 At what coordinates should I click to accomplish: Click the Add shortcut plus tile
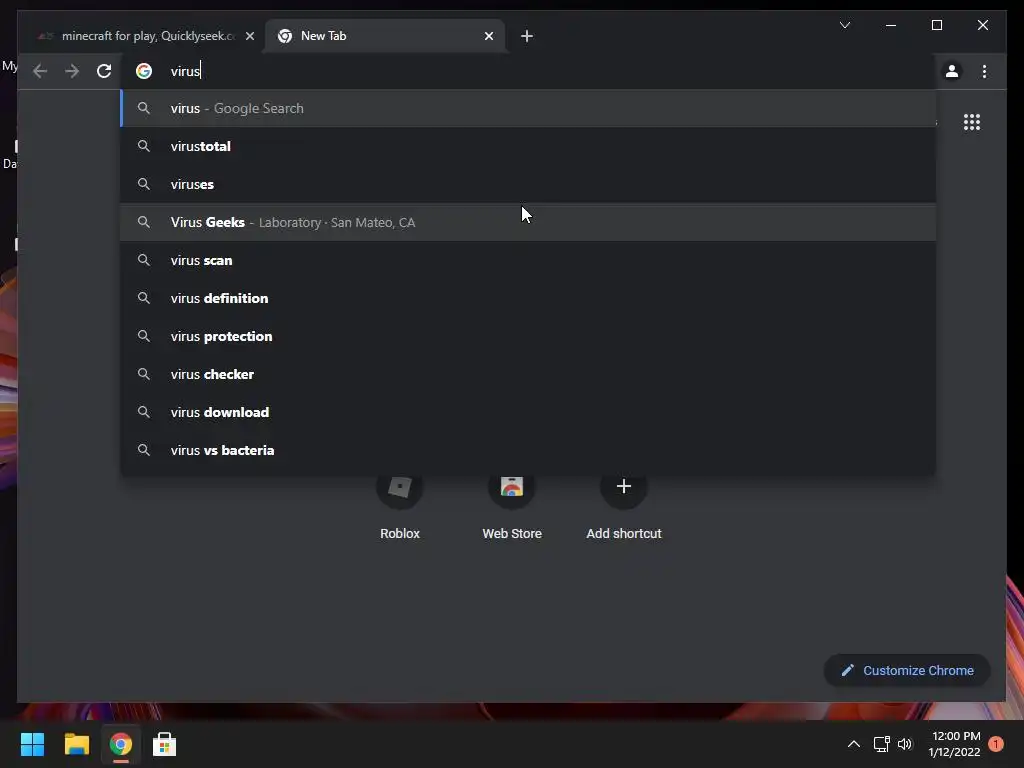click(x=624, y=509)
